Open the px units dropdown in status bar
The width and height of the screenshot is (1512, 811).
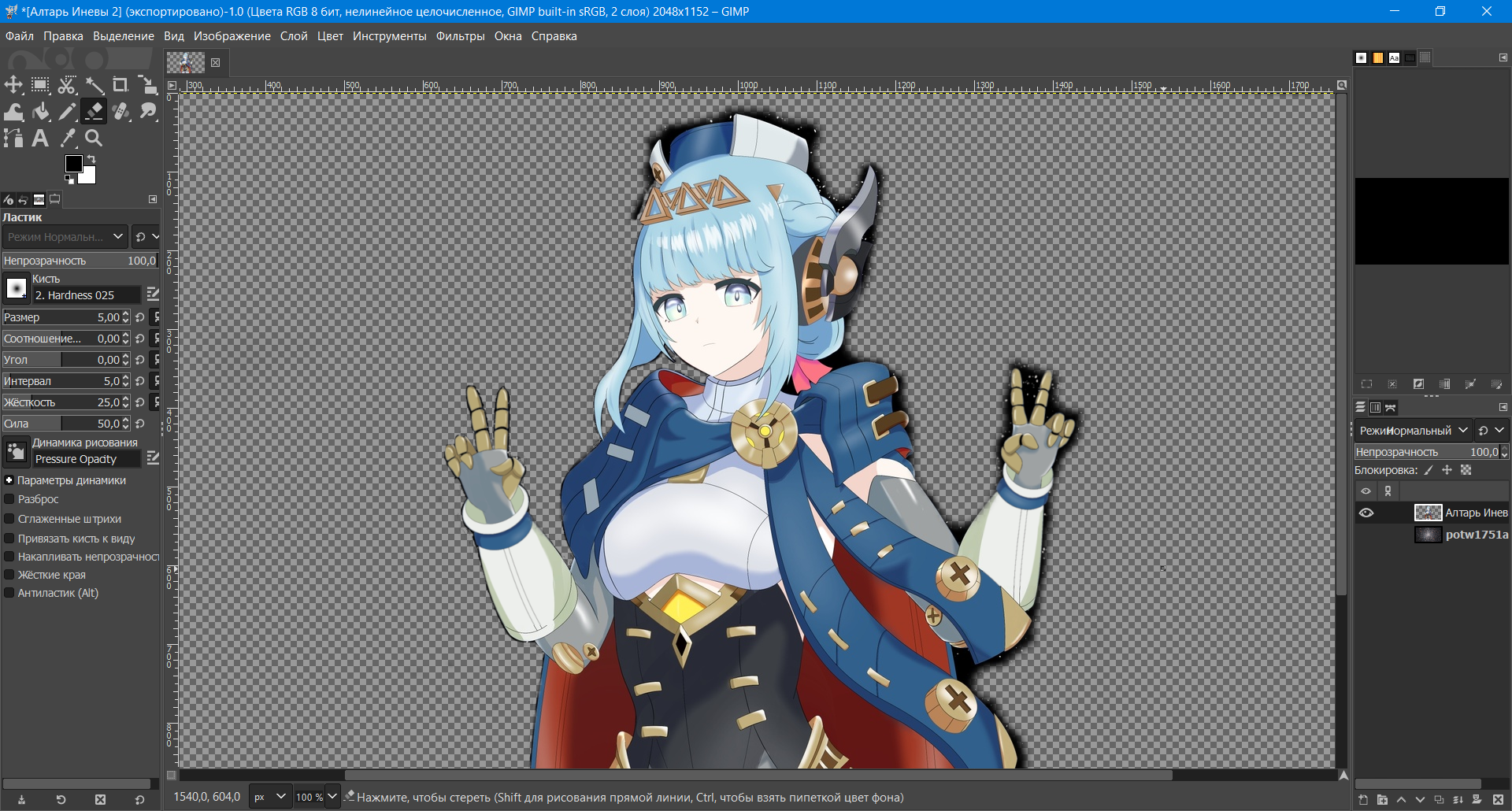pos(270,797)
